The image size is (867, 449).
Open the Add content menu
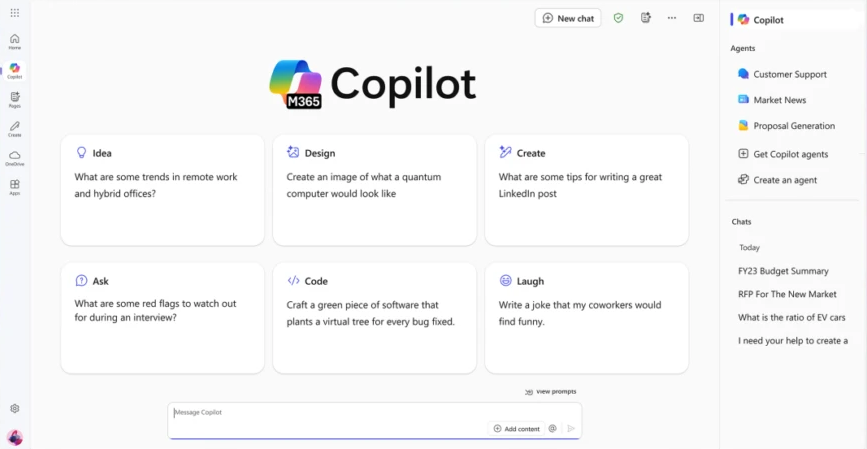tap(516, 428)
